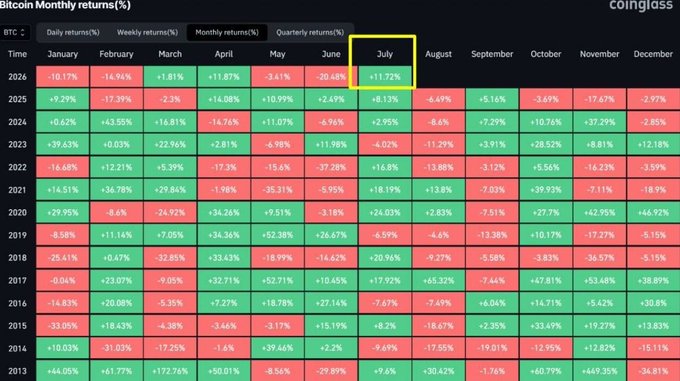Select the 2023 row label
This screenshot has width=680, height=381.
[x=17, y=145]
